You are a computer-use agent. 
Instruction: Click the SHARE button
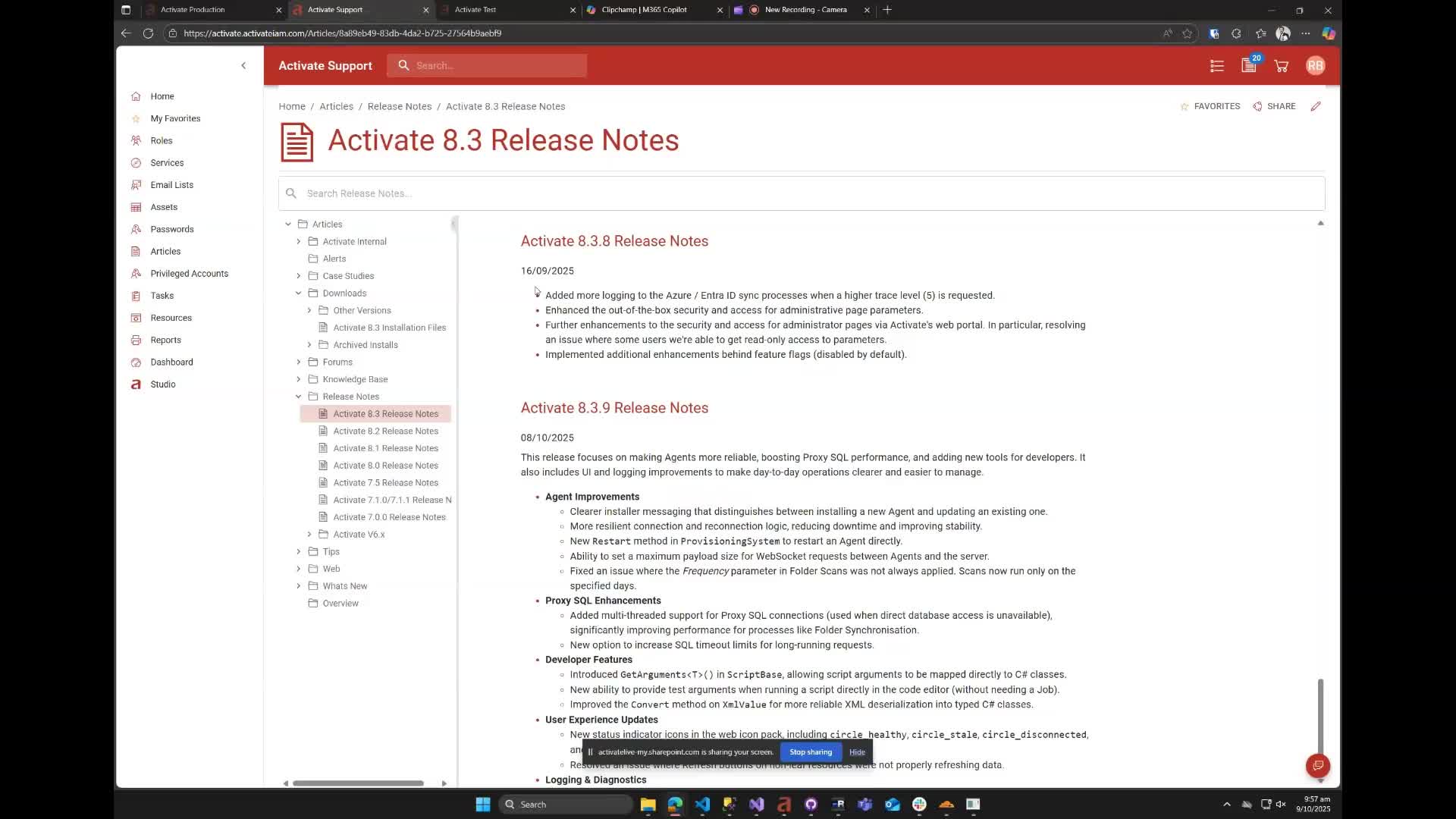pyautogui.click(x=1274, y=106)
